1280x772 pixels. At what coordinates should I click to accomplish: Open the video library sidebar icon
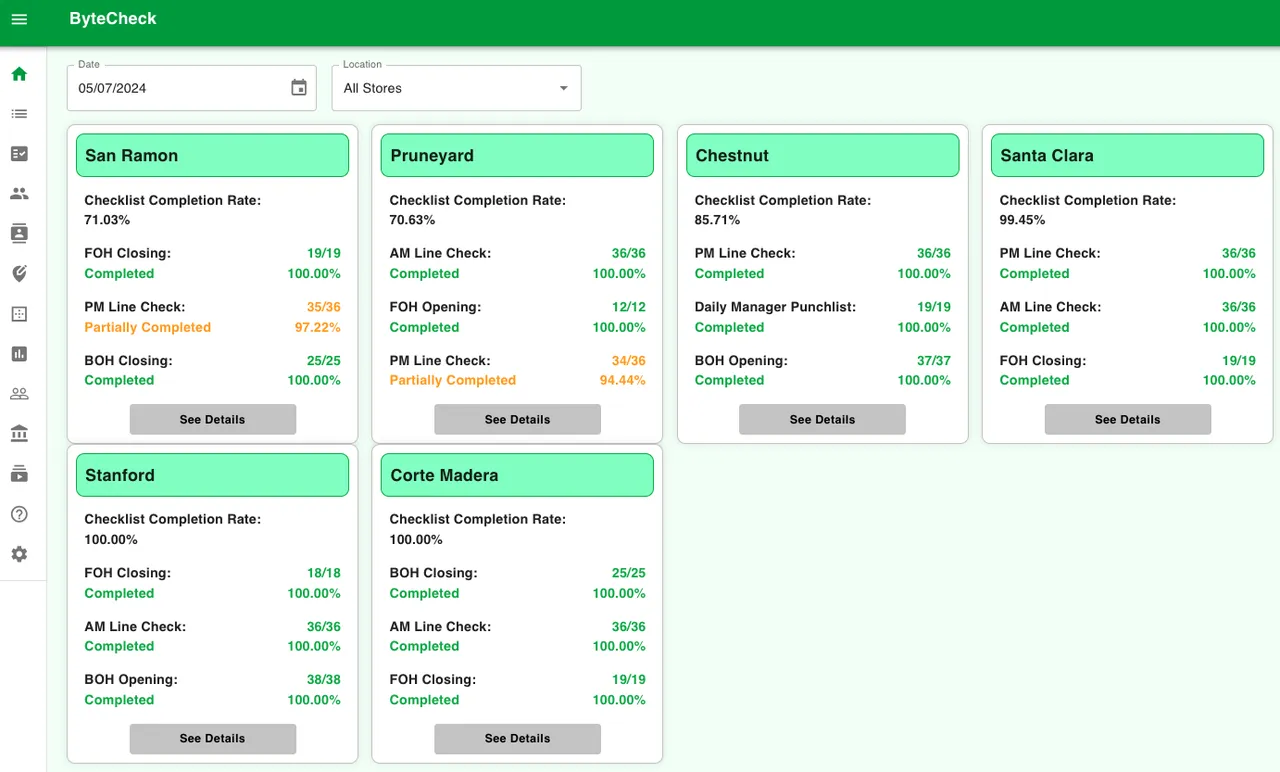[x=19, y=474]
